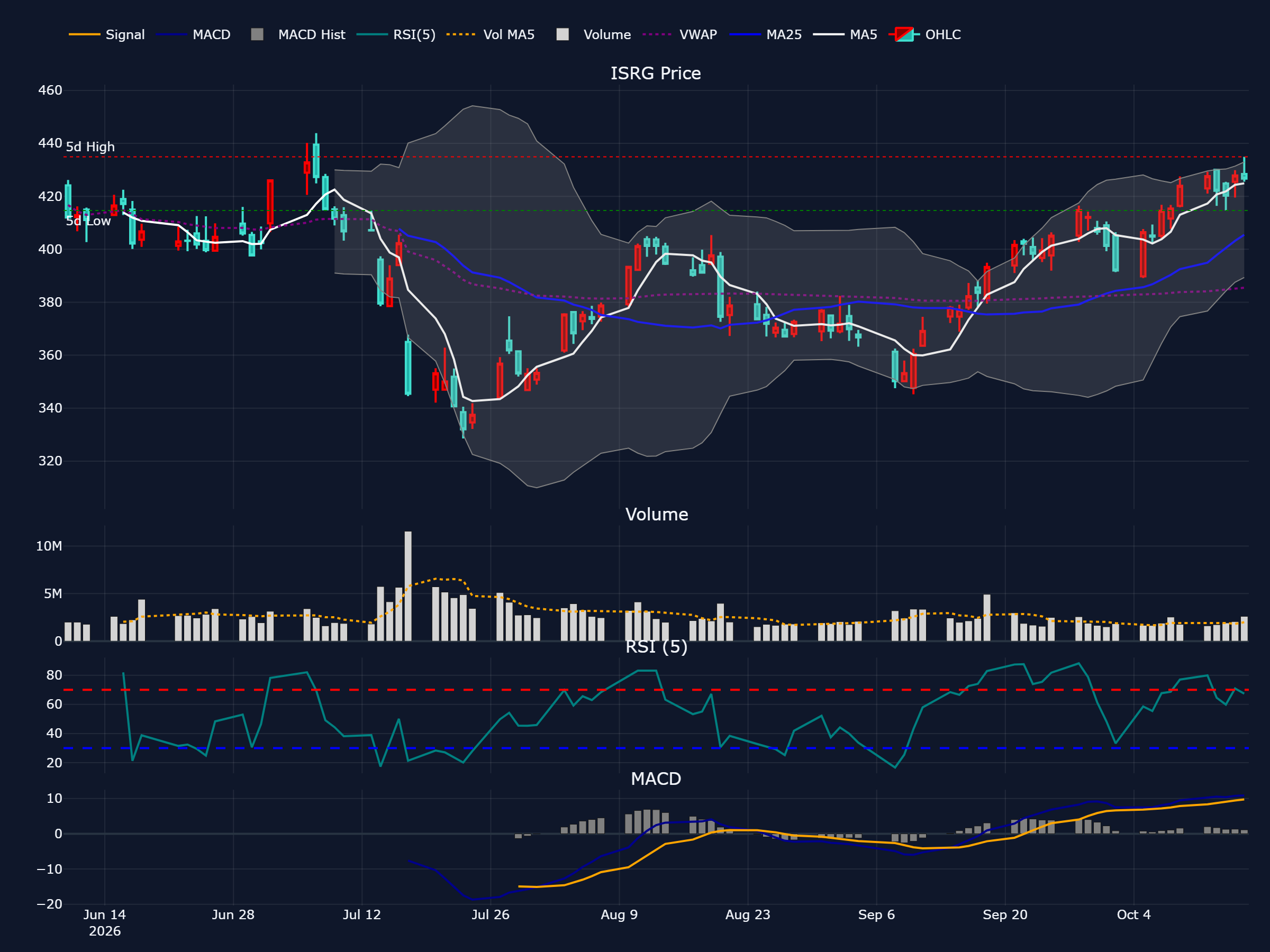Toggle the Signal legend entry

point(107,34)
